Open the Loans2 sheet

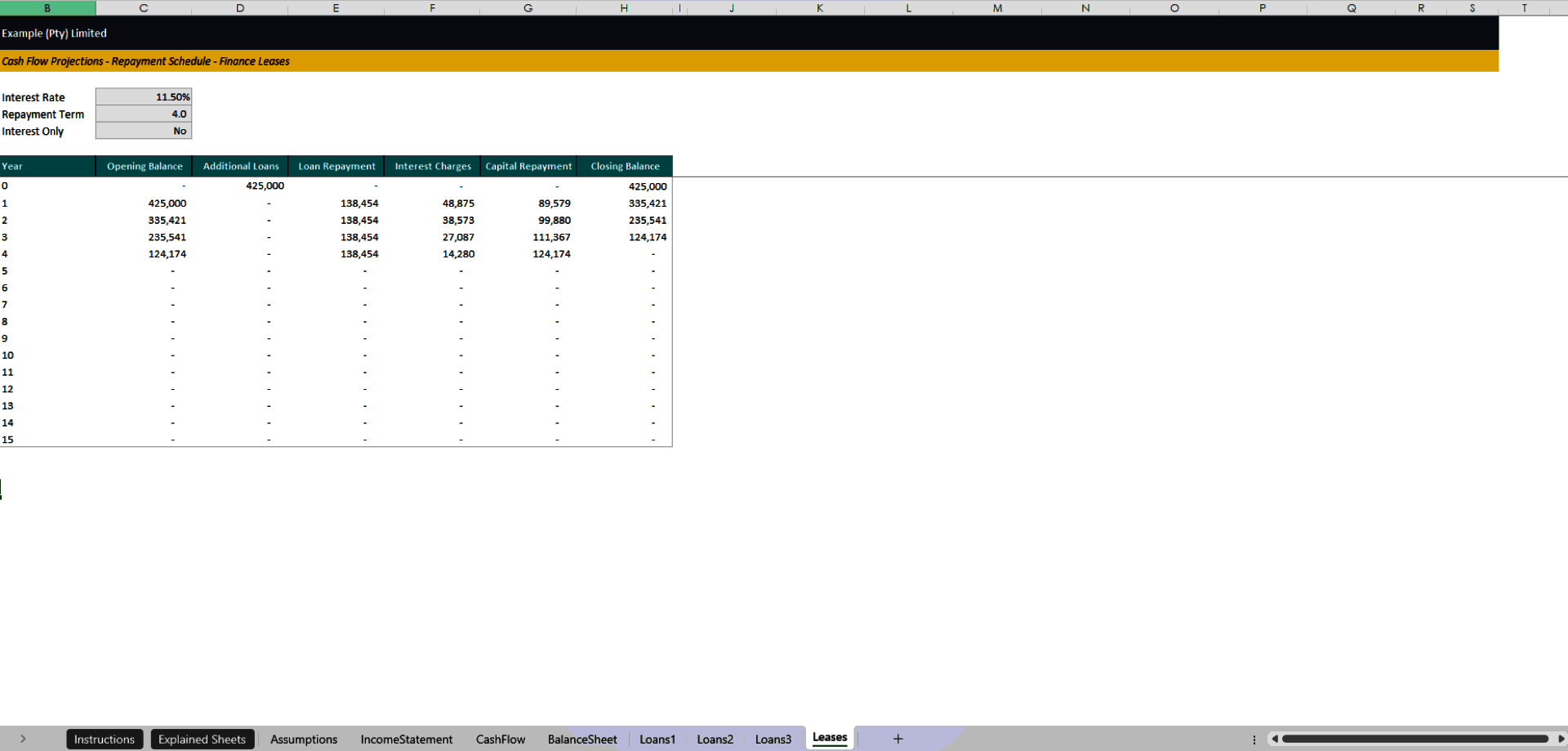coord(714,739)
